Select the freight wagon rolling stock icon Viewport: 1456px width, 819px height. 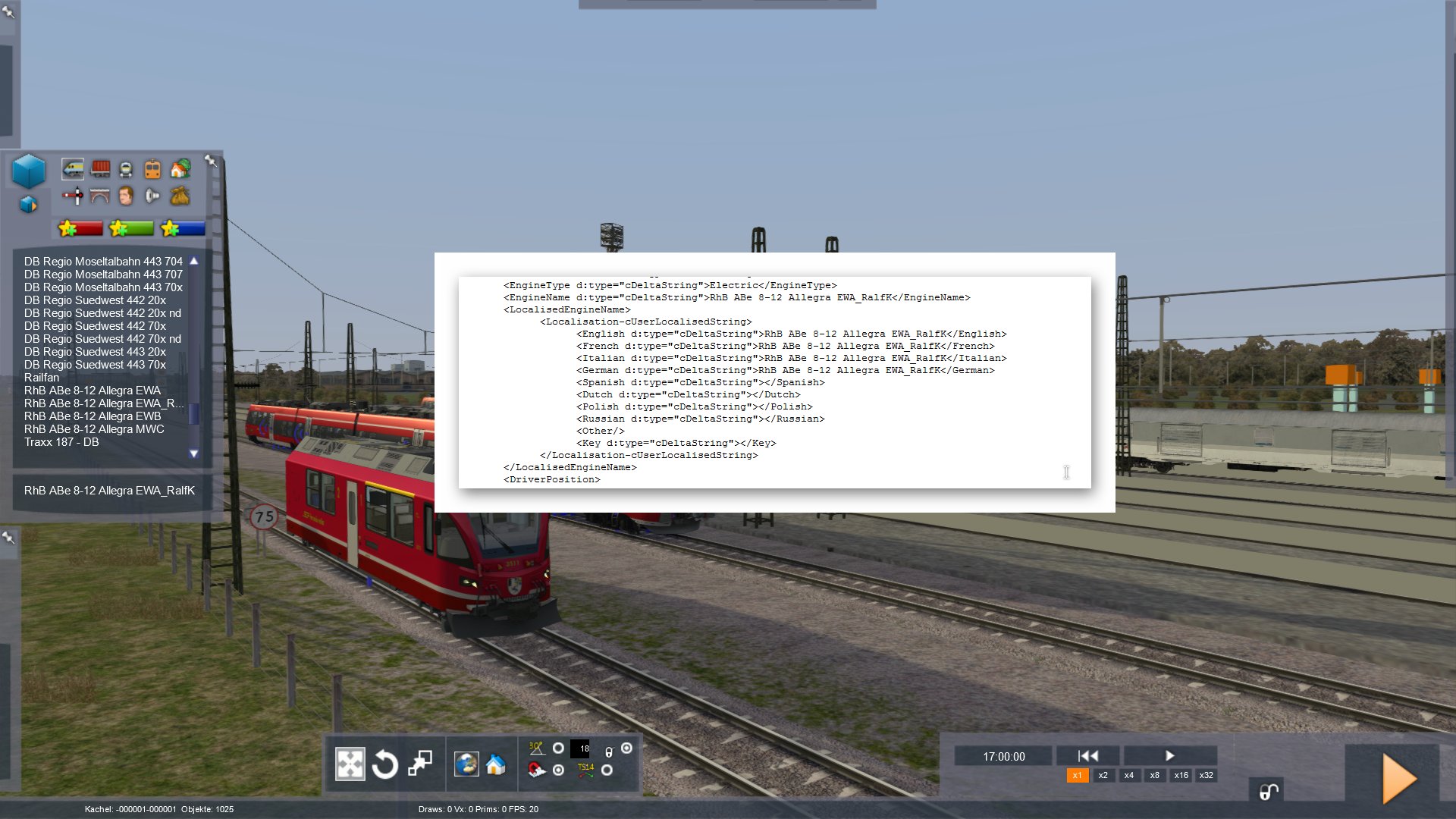tap(100, 168)
